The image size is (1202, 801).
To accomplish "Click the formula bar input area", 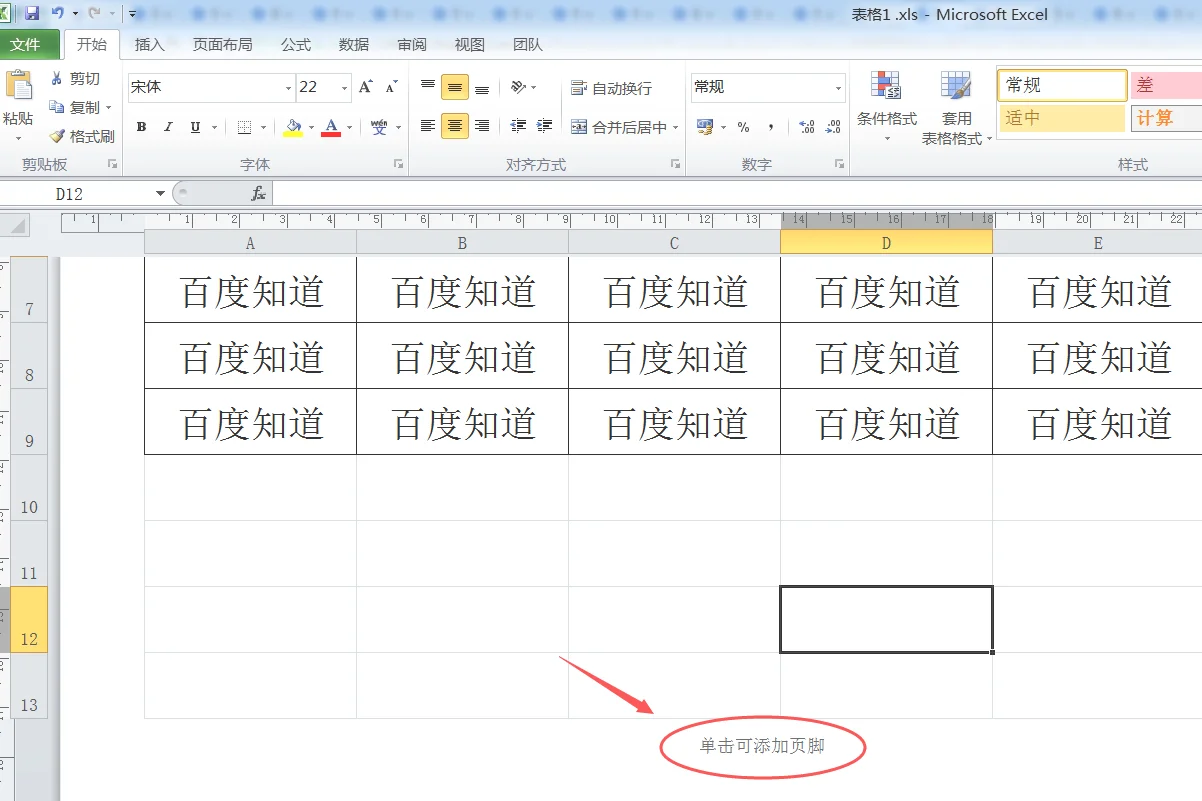I will tap(736, 193).
